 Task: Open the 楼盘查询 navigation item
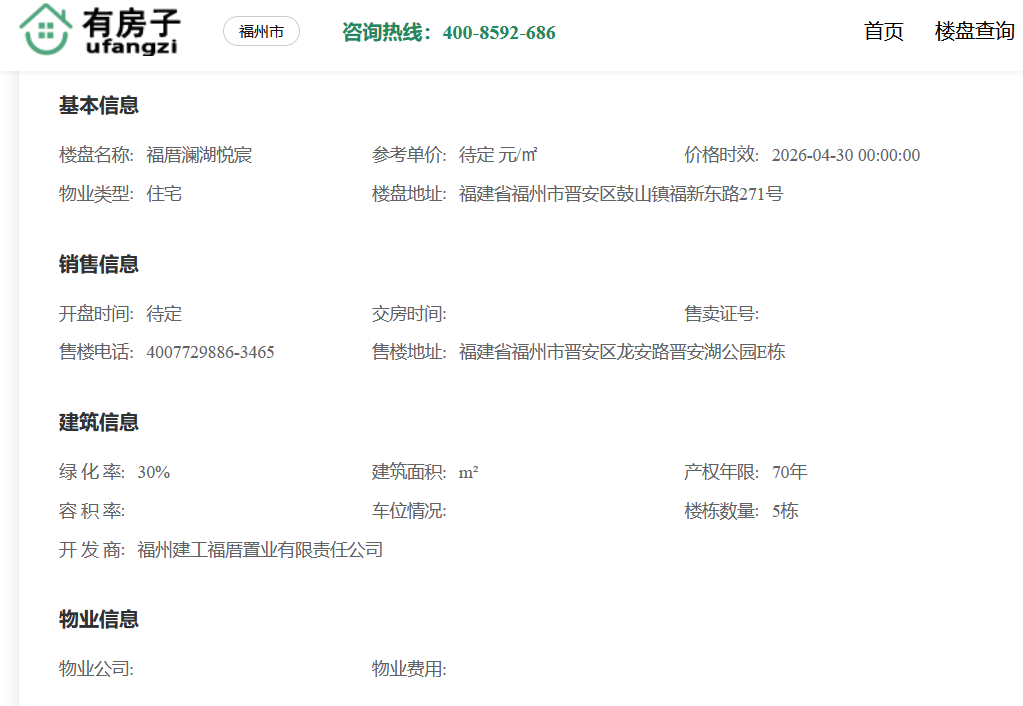click(x=974, y=31)
